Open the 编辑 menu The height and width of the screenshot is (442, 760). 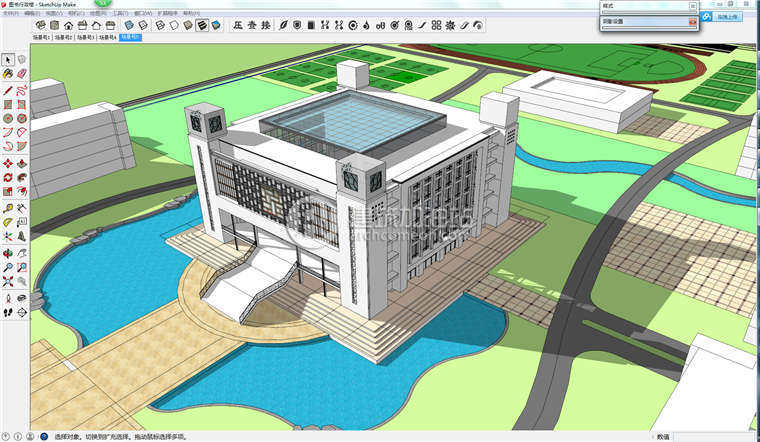pos(32,13)
